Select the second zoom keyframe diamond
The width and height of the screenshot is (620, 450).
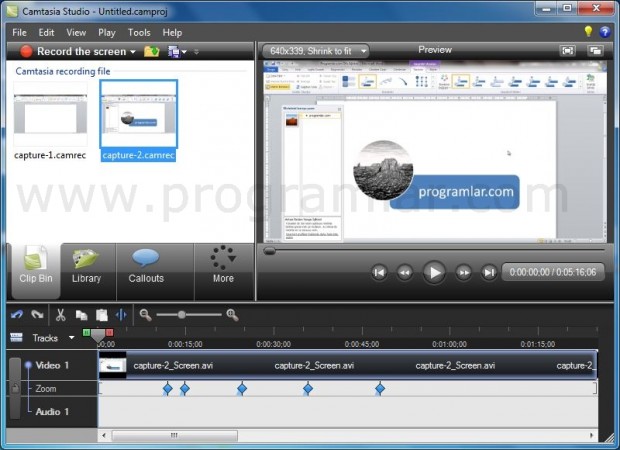pyautogui.click(x=185, y=389)
